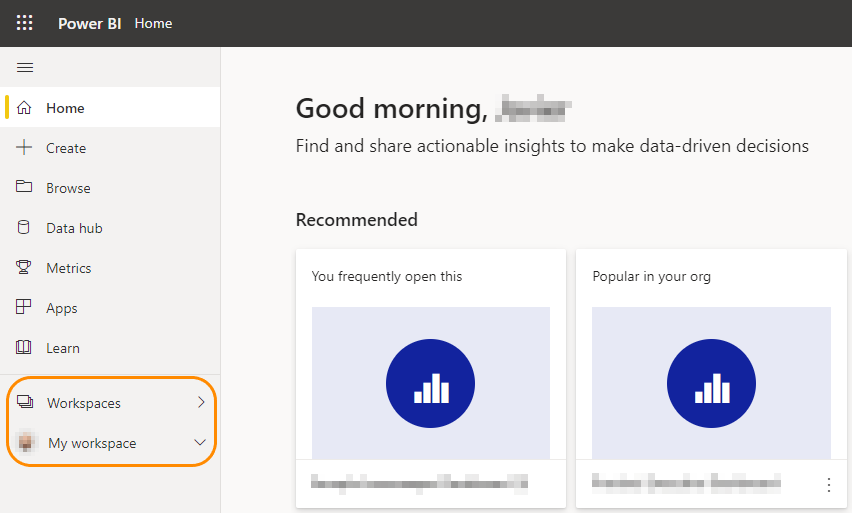The height and width of the screenshot is (513, 852).
Task: Click the Home label in top header
Action: coord(153,23)
